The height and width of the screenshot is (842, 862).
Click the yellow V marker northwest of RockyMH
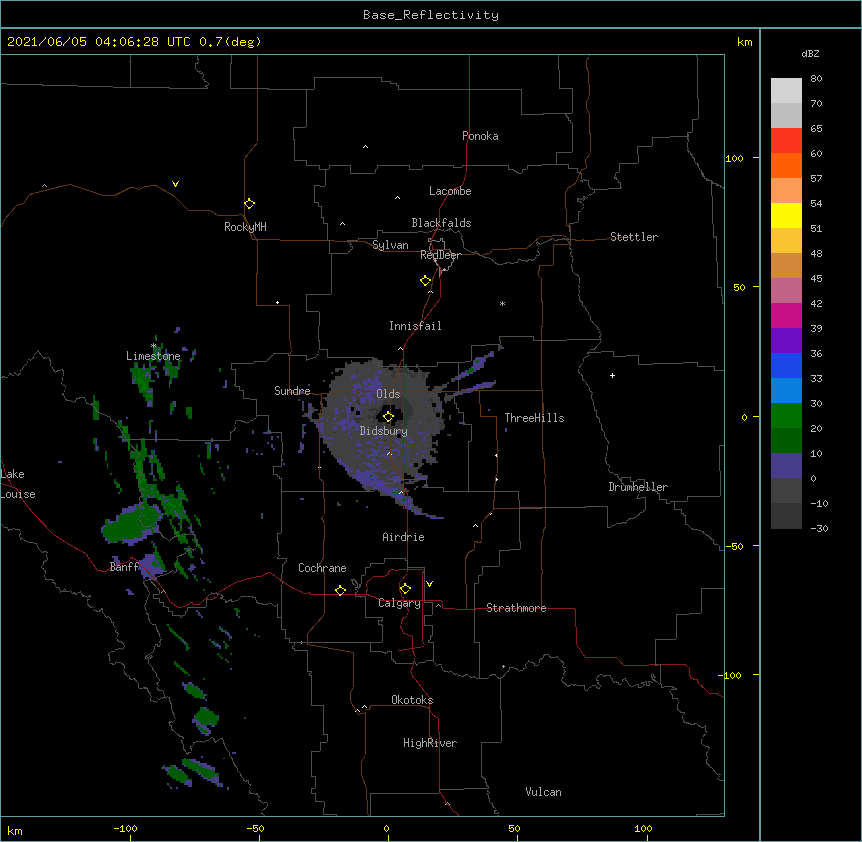click(175, 184)
